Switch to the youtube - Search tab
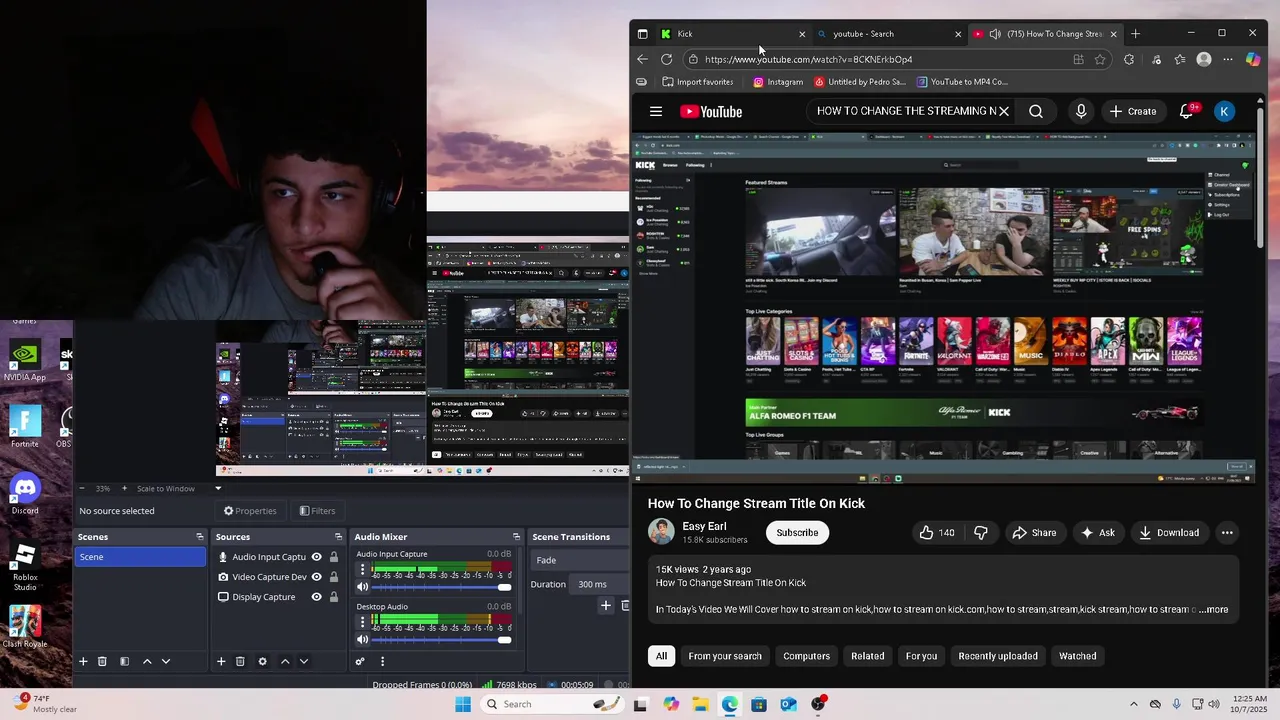1280x720 pixels. click(x=887, y=34)
